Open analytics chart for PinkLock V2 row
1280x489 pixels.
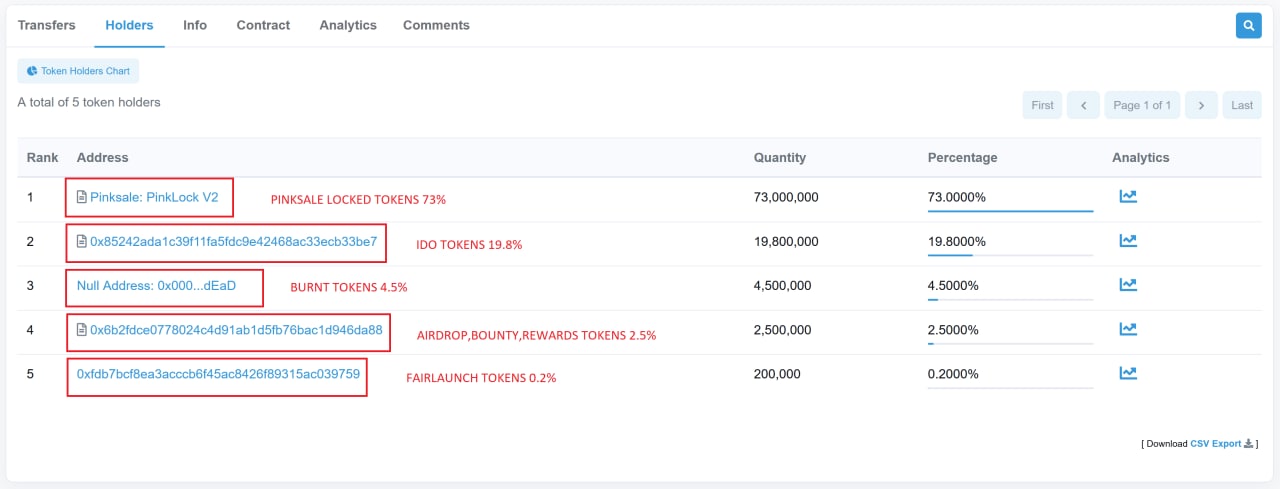point(1128,196)
